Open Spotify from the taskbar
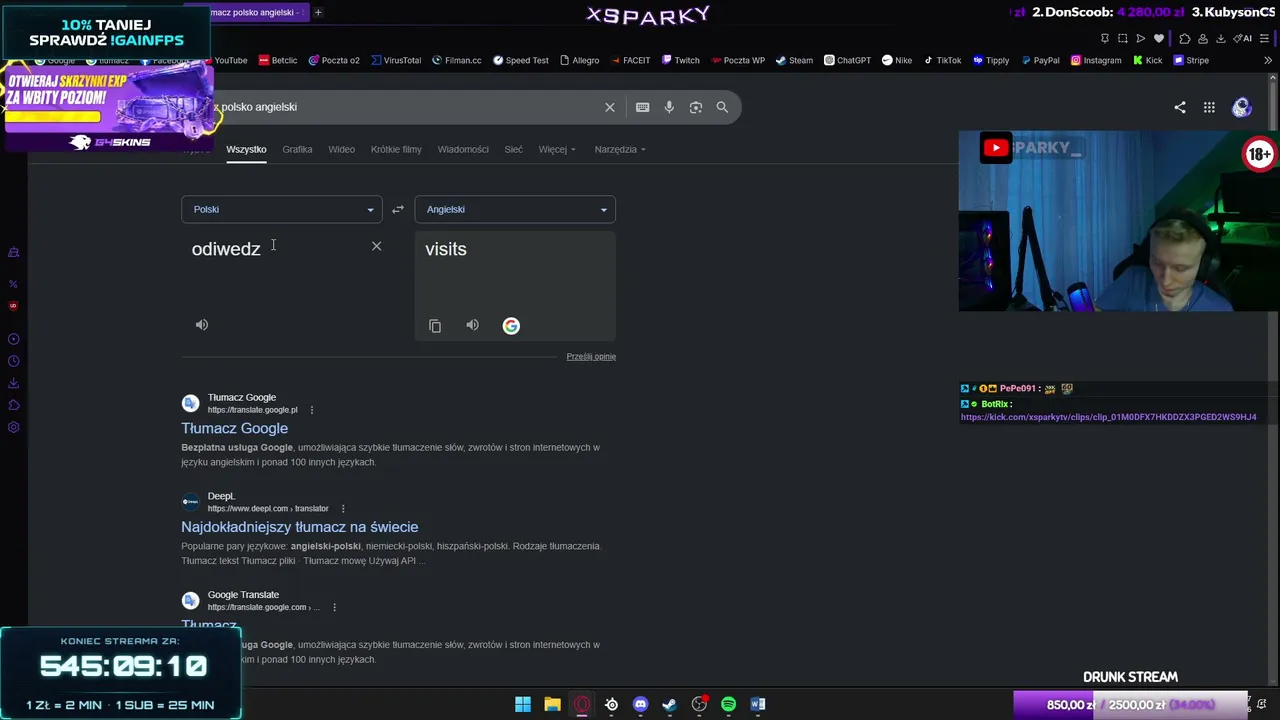 point(728,705)
